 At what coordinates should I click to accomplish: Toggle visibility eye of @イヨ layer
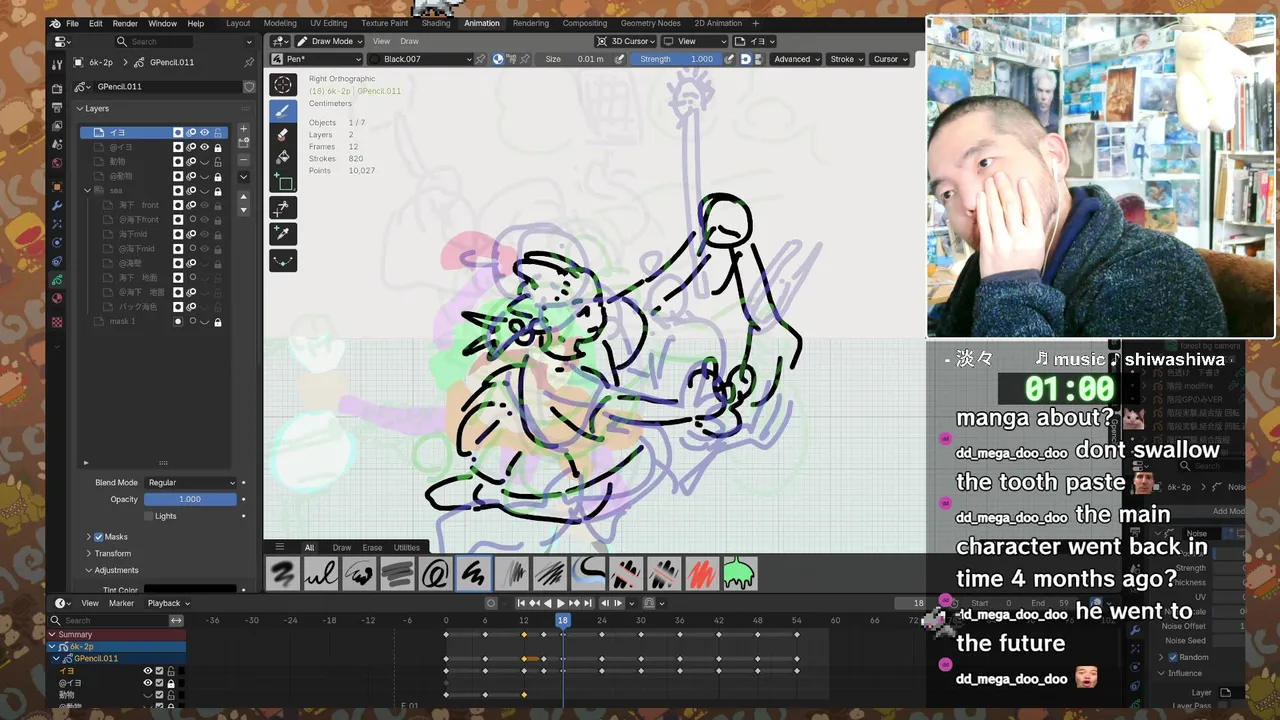(205, 147)
